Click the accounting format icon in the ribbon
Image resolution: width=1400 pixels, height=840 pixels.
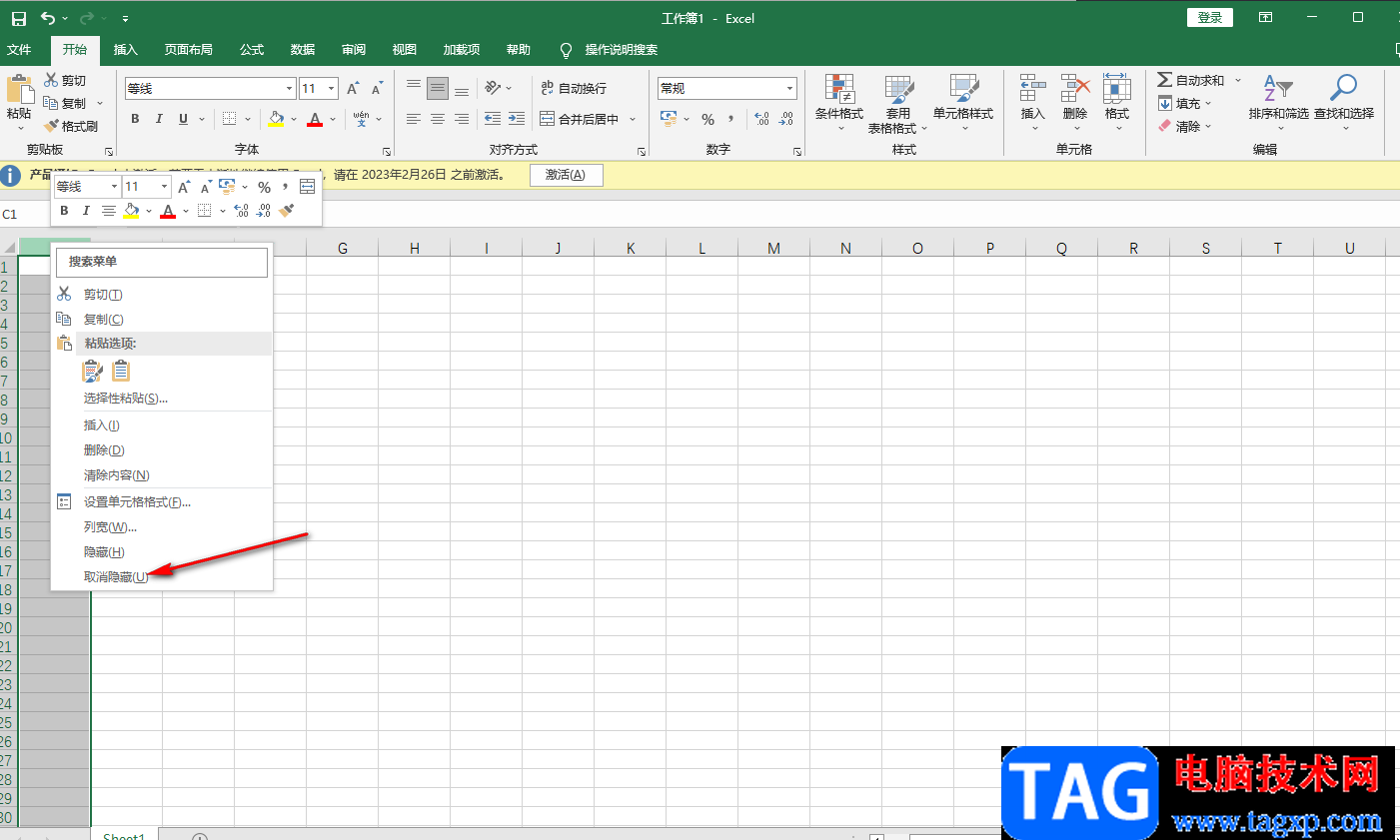[670, 119]
